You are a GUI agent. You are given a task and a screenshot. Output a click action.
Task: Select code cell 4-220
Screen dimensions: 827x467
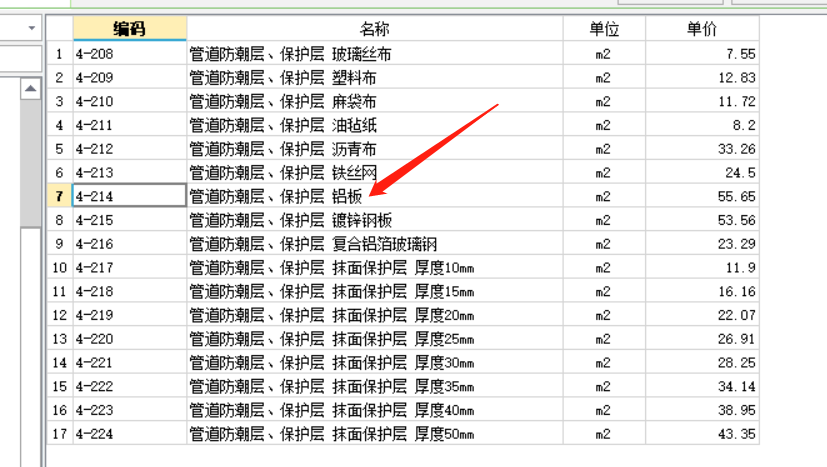coord(130,339)
